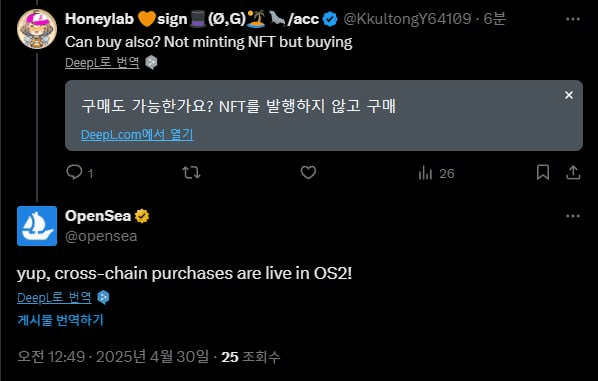Reply to Honeylab's tweet via comment icon
This screenshot has width=598, height=381.
[74, 173]
